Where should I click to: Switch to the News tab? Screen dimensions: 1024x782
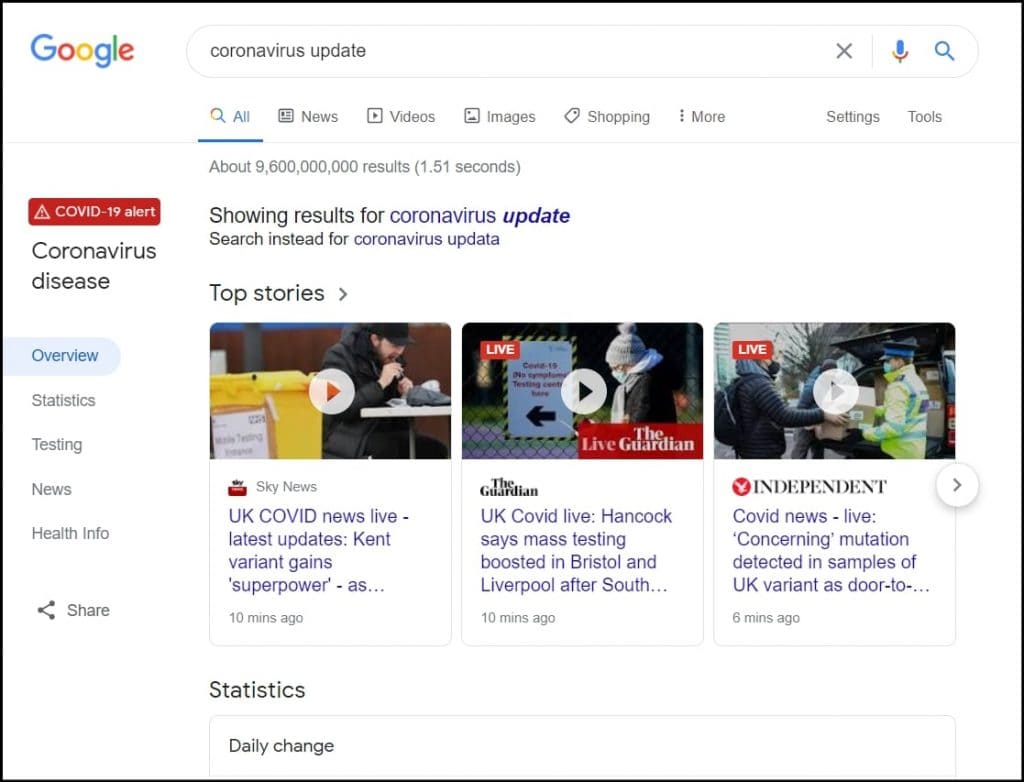(308, 116)
